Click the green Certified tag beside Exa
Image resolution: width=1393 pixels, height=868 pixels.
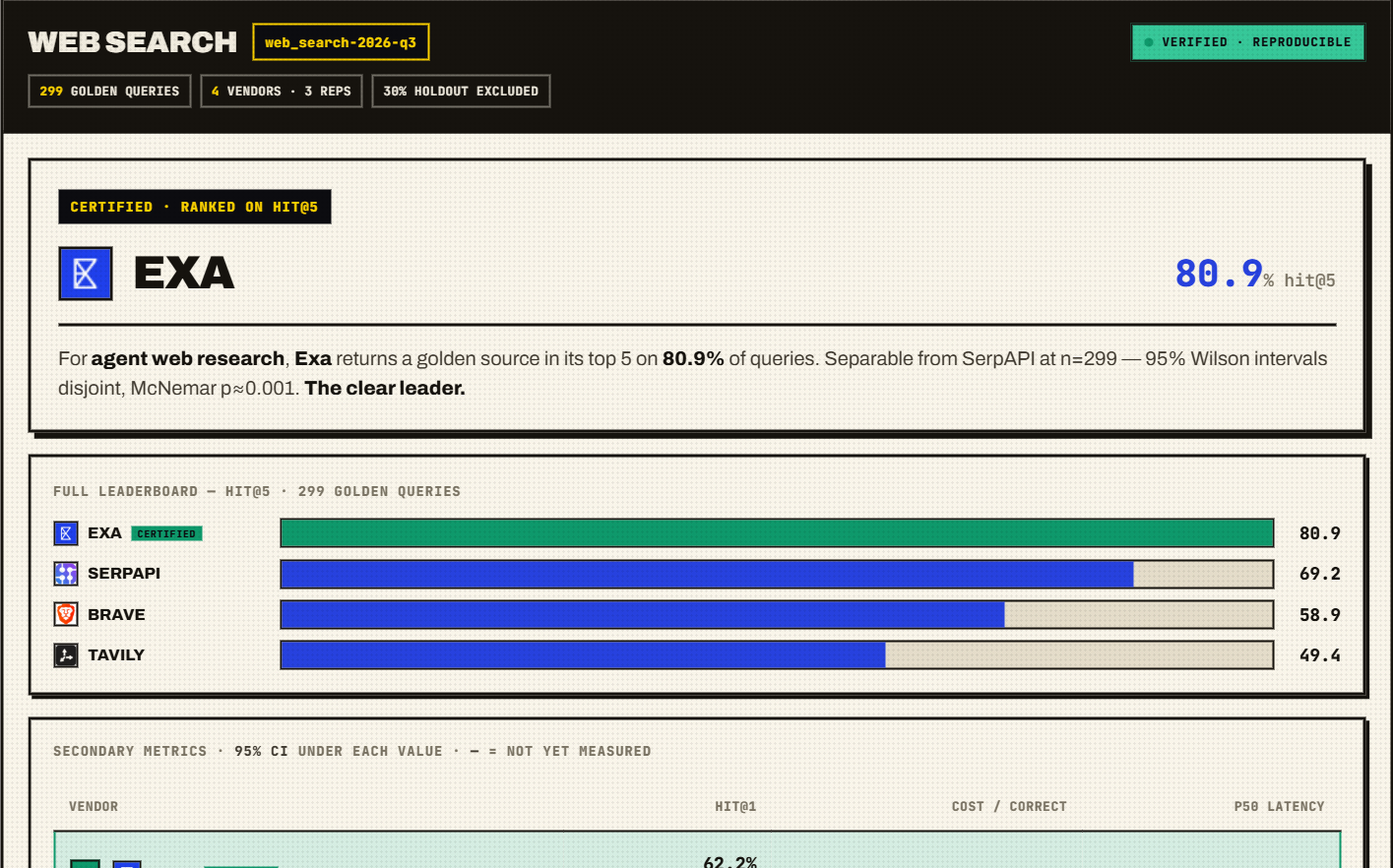pyautogui.click(x=166, y=533)
